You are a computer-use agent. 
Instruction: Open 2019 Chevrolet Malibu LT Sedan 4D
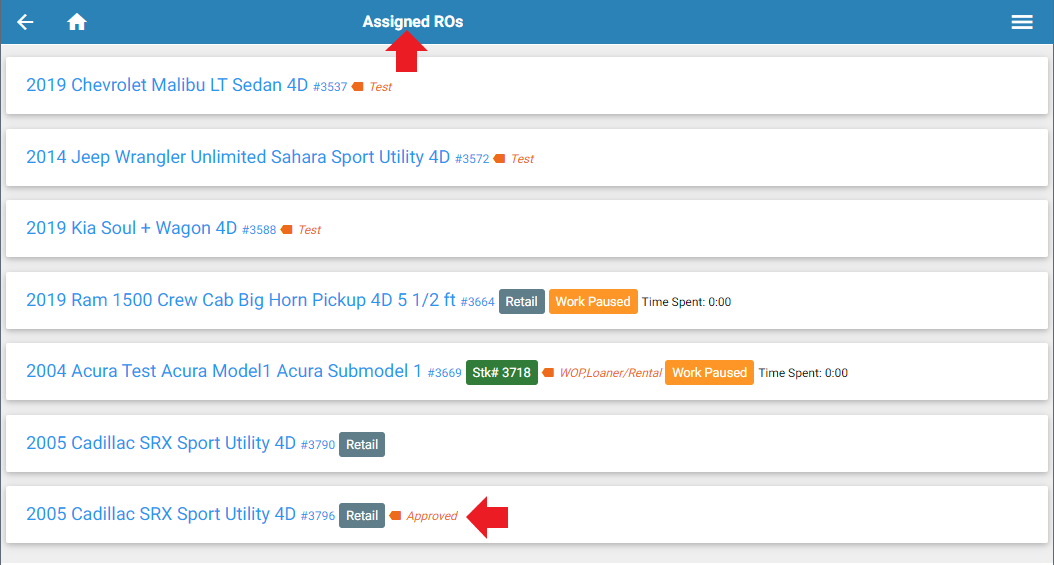pyautogui.click(x=167, y=85)
